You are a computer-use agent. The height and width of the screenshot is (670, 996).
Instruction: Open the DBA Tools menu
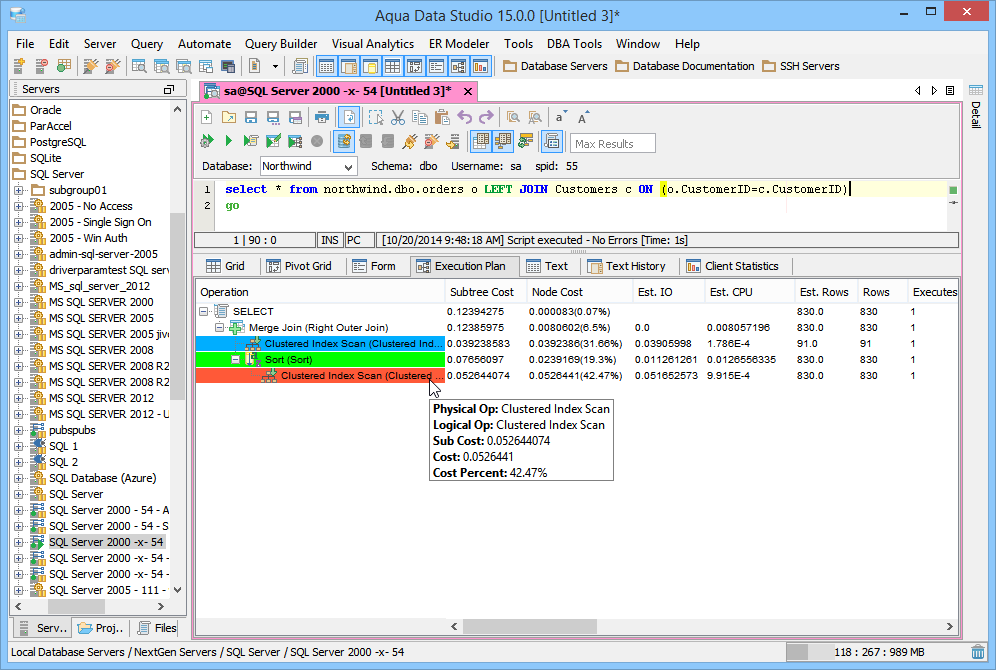click(x=574, y=44)
